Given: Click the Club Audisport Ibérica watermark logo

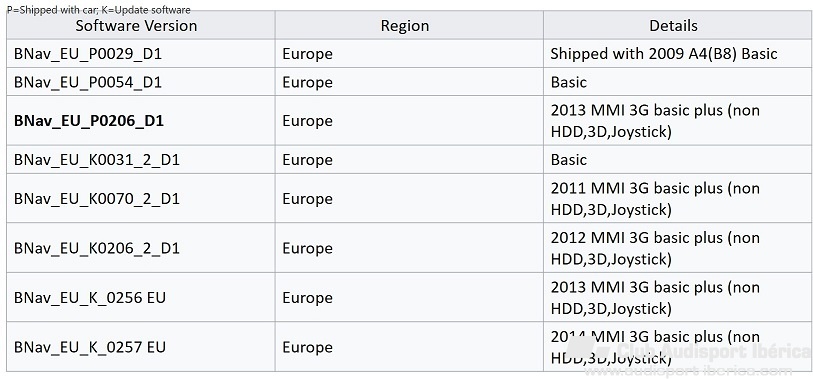Looking at the screenshot, I should click(689, 355).
